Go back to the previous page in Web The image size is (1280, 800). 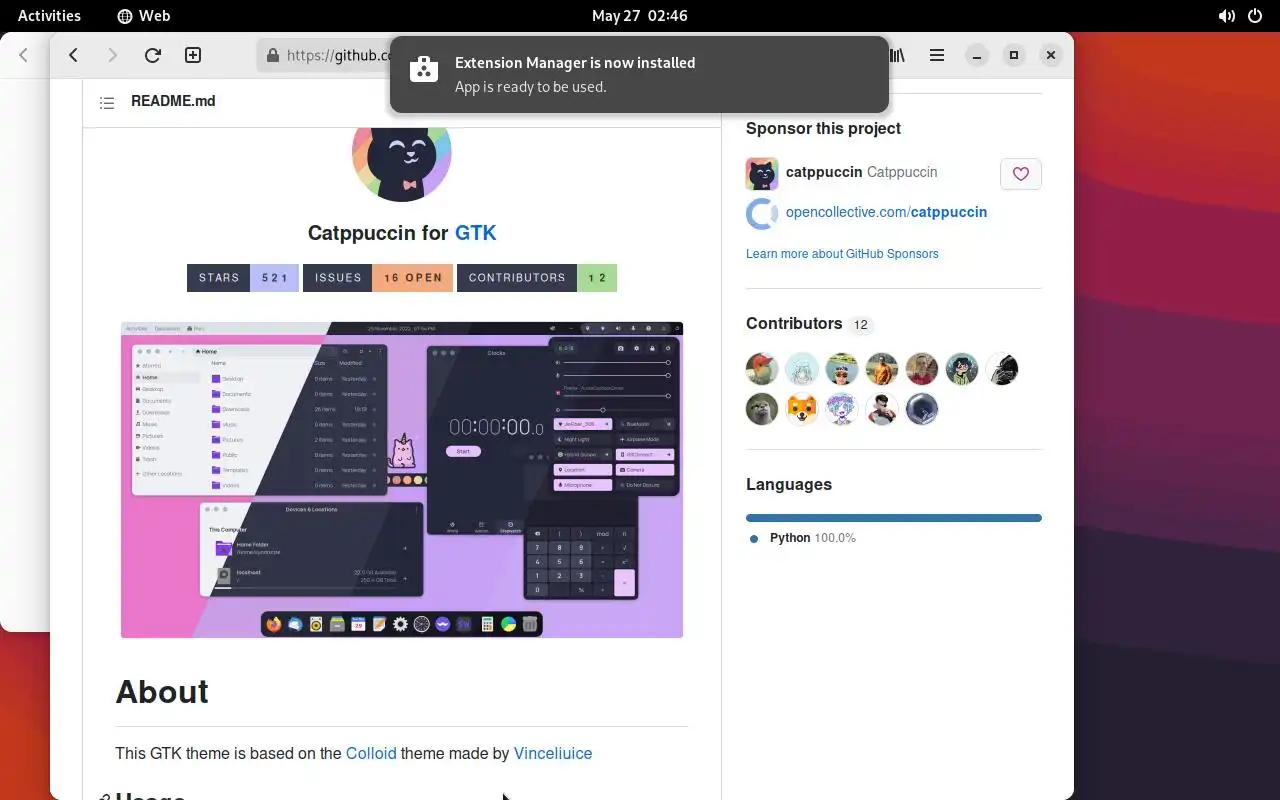click(73, 55)
